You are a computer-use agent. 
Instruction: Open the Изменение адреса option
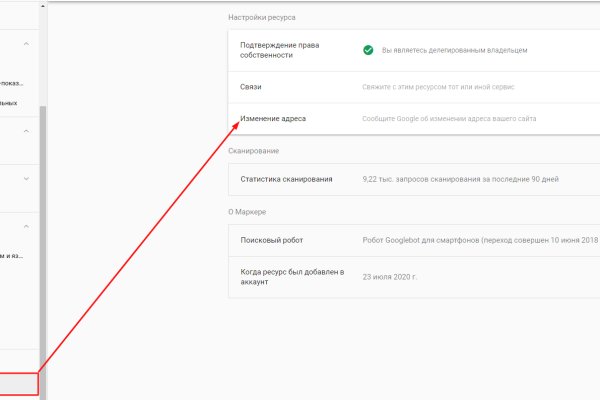[x=273, y=119]
